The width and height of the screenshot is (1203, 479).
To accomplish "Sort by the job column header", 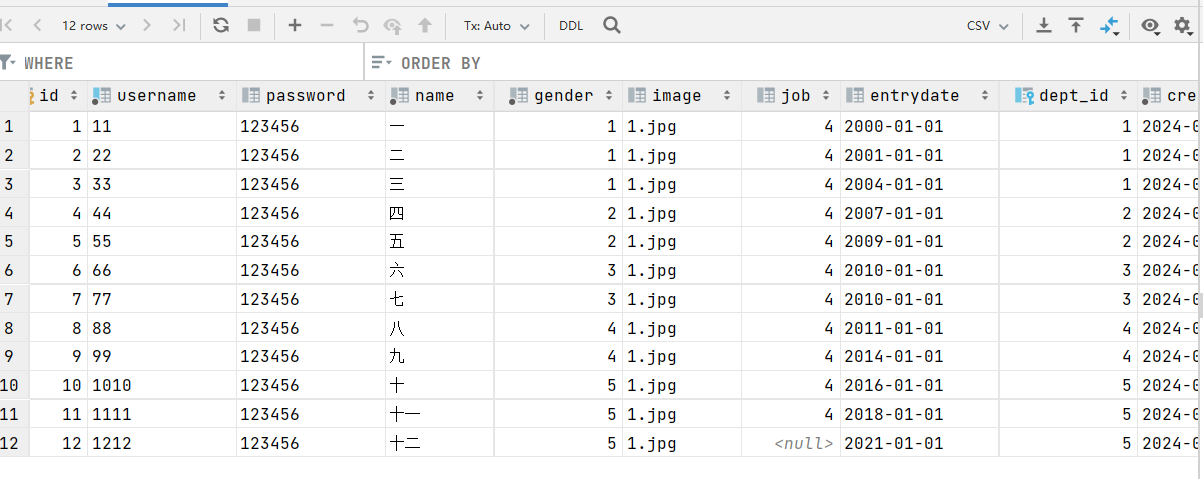I will point(791,96).
